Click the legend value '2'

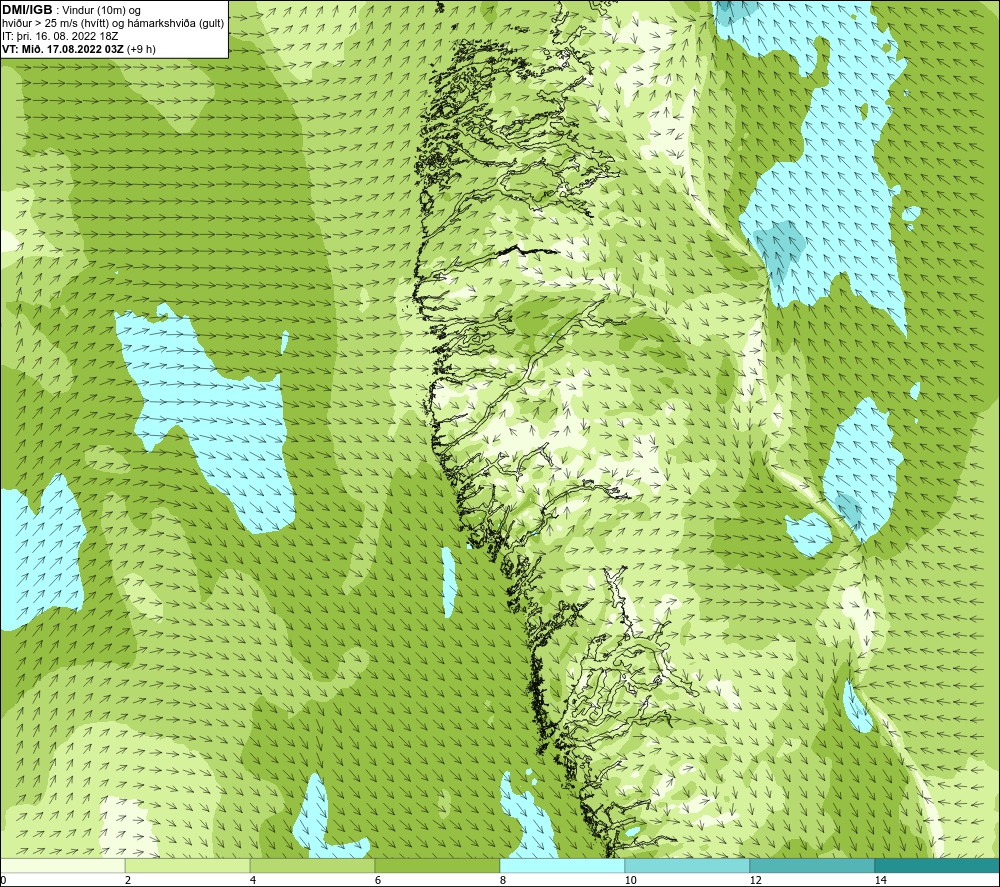128,881
